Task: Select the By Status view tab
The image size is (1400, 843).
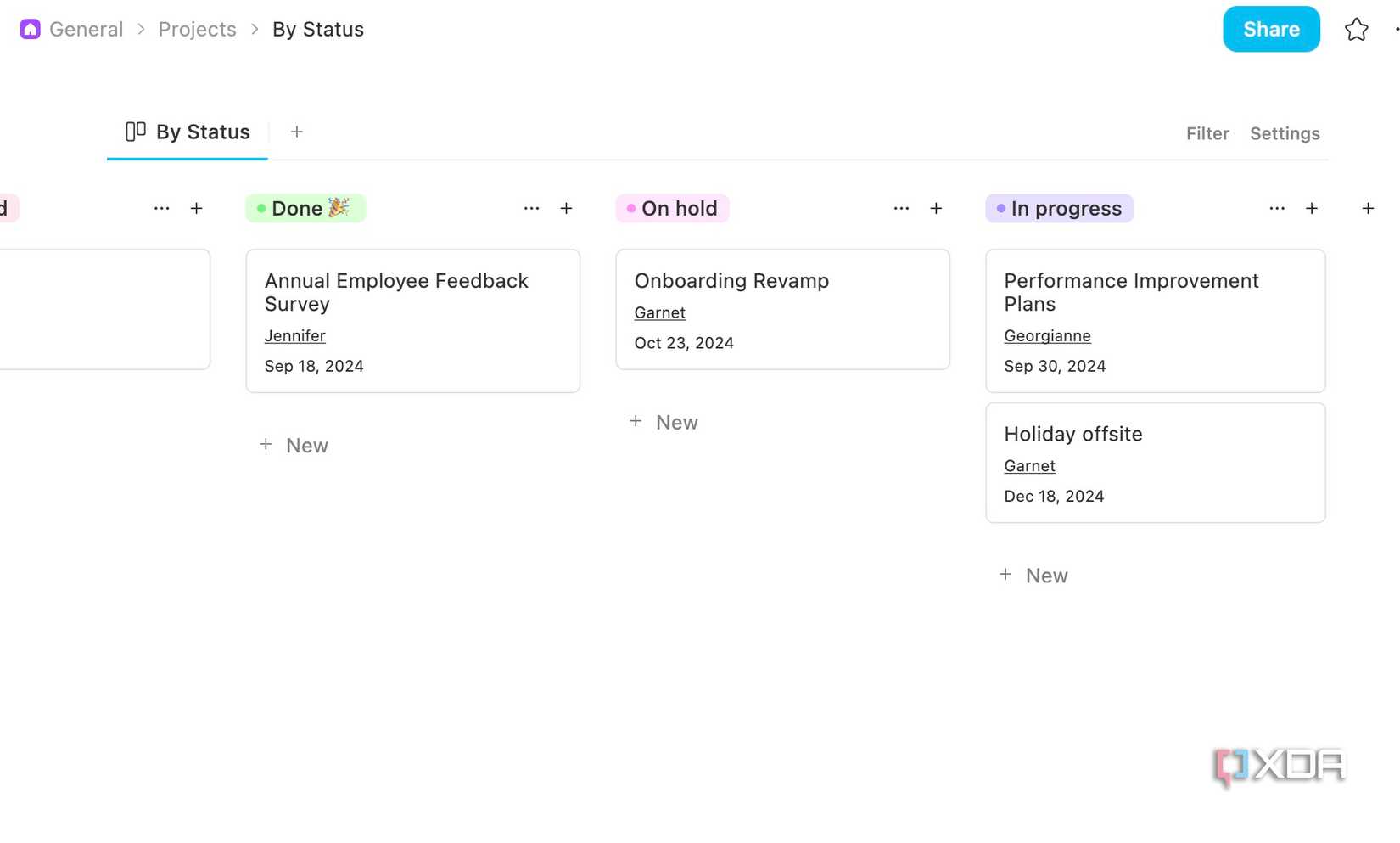Action: tap(202, 132)
